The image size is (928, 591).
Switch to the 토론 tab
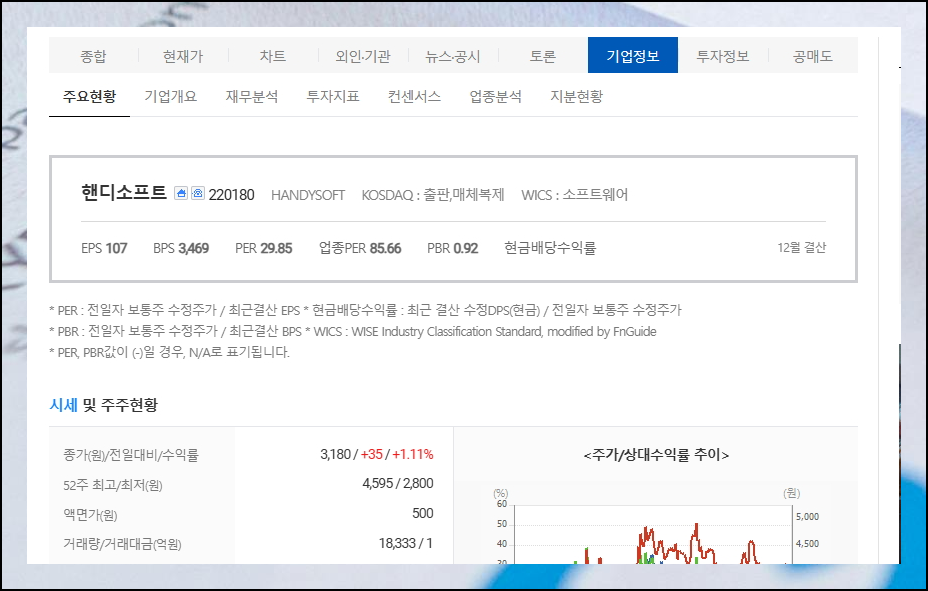click(x=543, y=56)
